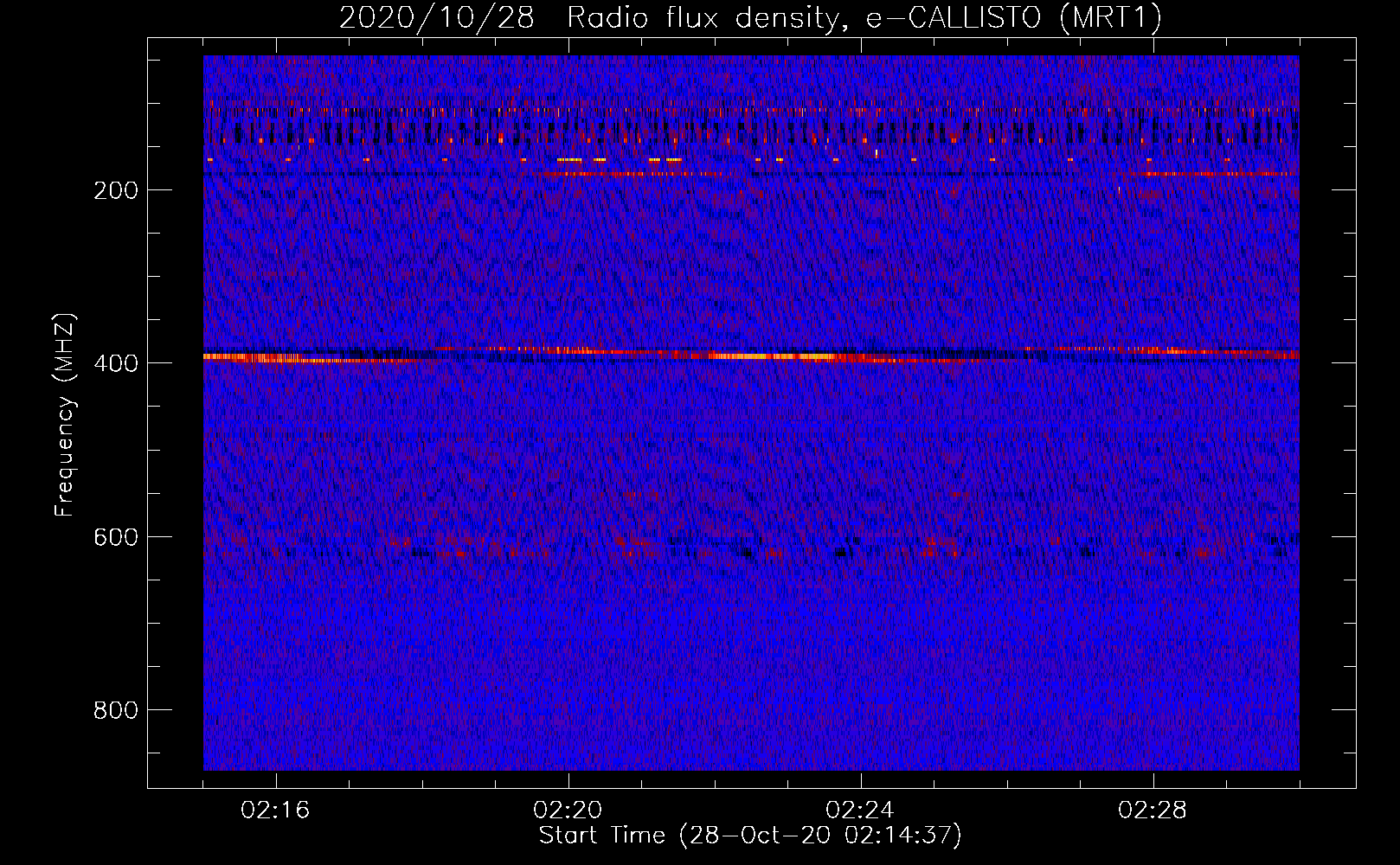The image size is (1400, 865).
Task: Click the 'Start Time (28-Oct-20 02:14:37)' axis label
Action: point(750,836)
